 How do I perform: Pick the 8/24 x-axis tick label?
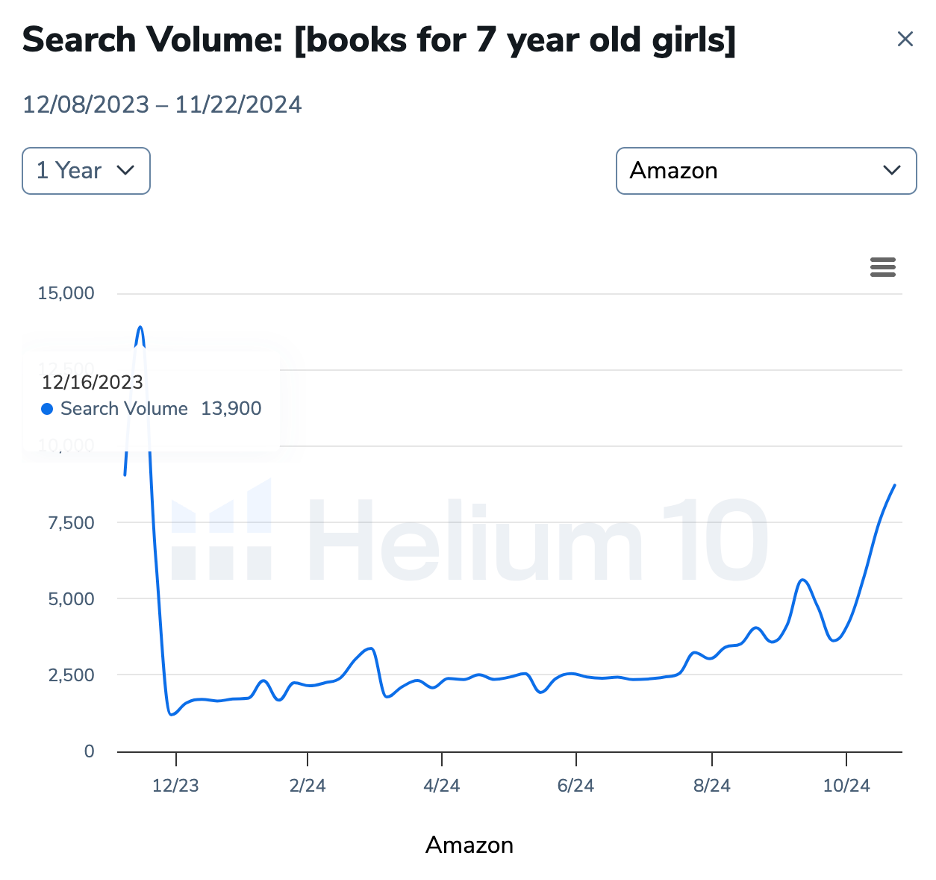pyautogui.click(x=711, y=786)
